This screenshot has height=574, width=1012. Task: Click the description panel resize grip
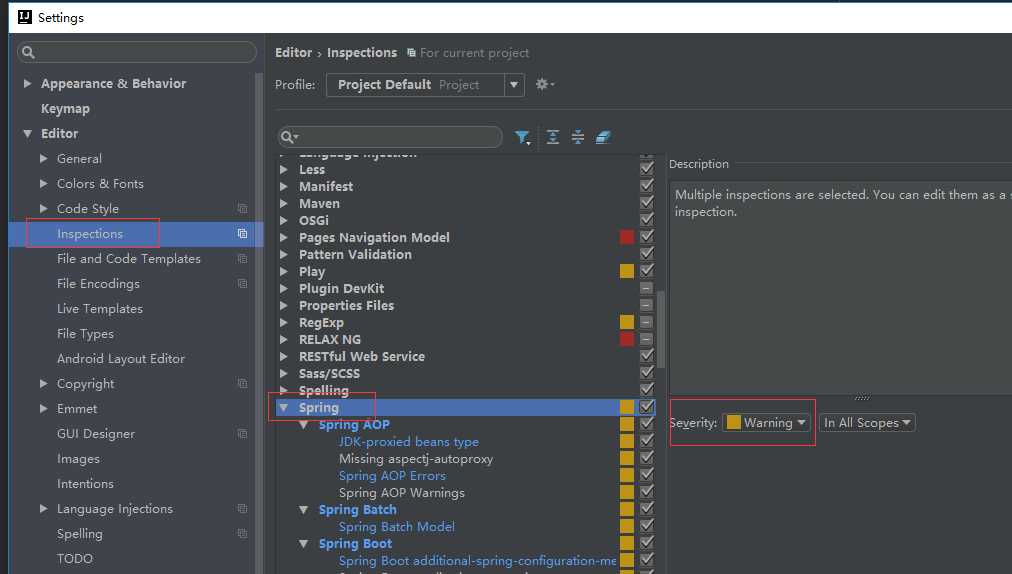862,398
